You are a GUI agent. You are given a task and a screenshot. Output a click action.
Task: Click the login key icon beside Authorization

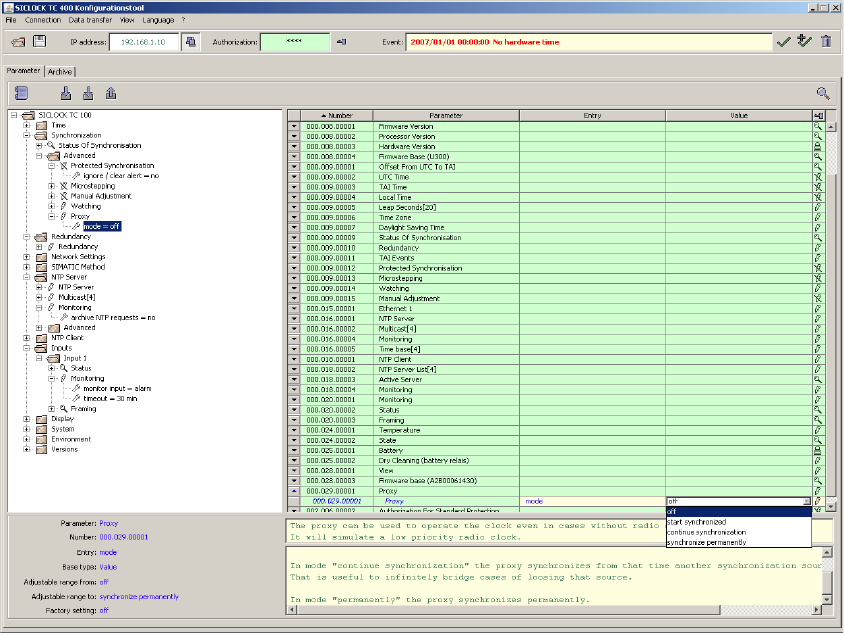click(x=341, y=41)
